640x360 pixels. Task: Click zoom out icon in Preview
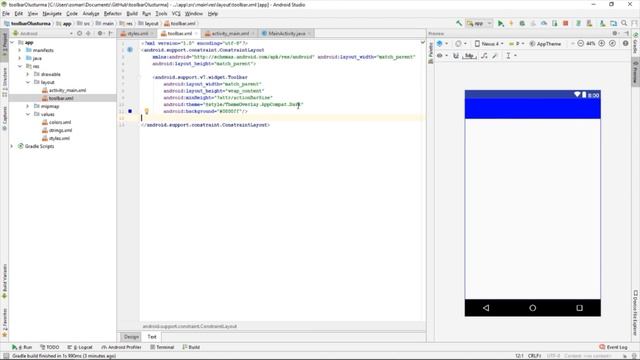click(x=580, y=44)
